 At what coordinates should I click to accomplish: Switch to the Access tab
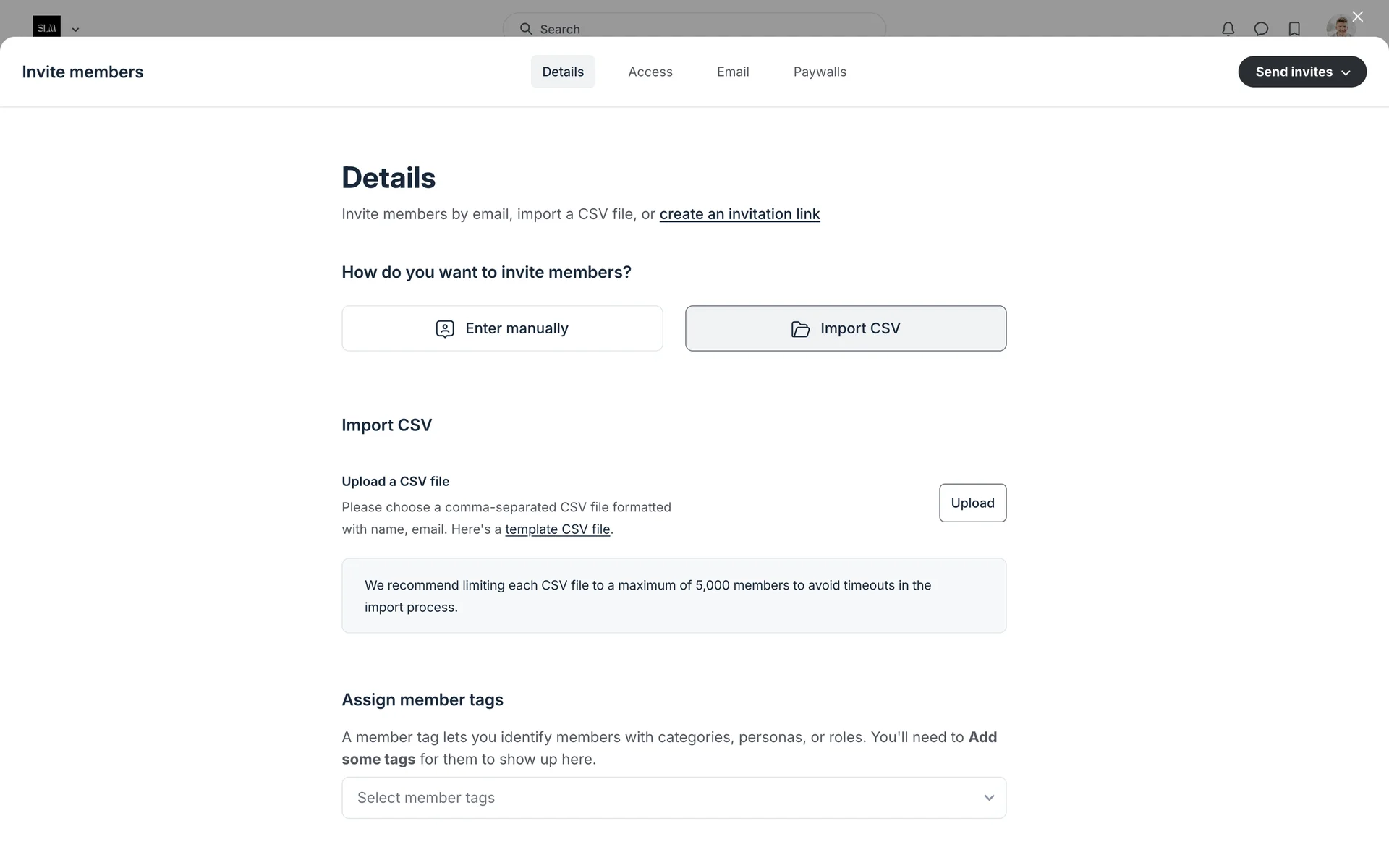point(650,72)
